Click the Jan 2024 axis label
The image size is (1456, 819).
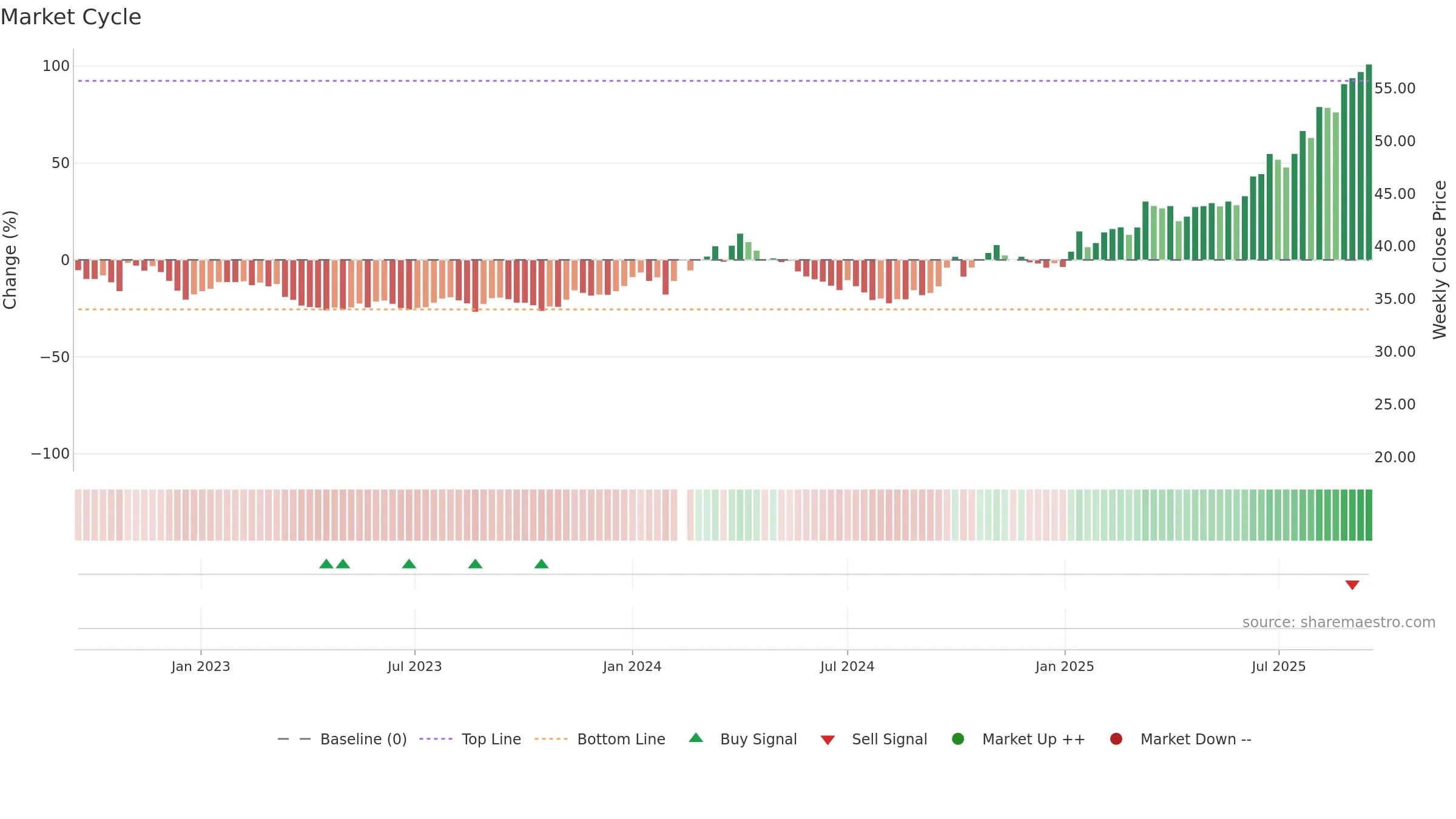point(632,667)
